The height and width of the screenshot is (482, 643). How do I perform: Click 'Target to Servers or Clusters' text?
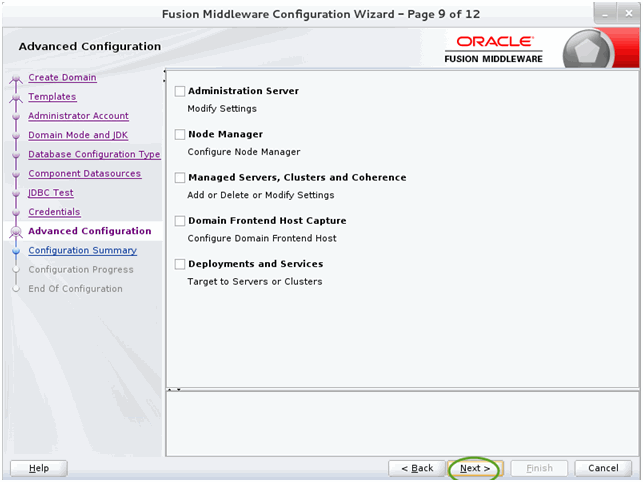click(x=255, y=282)
